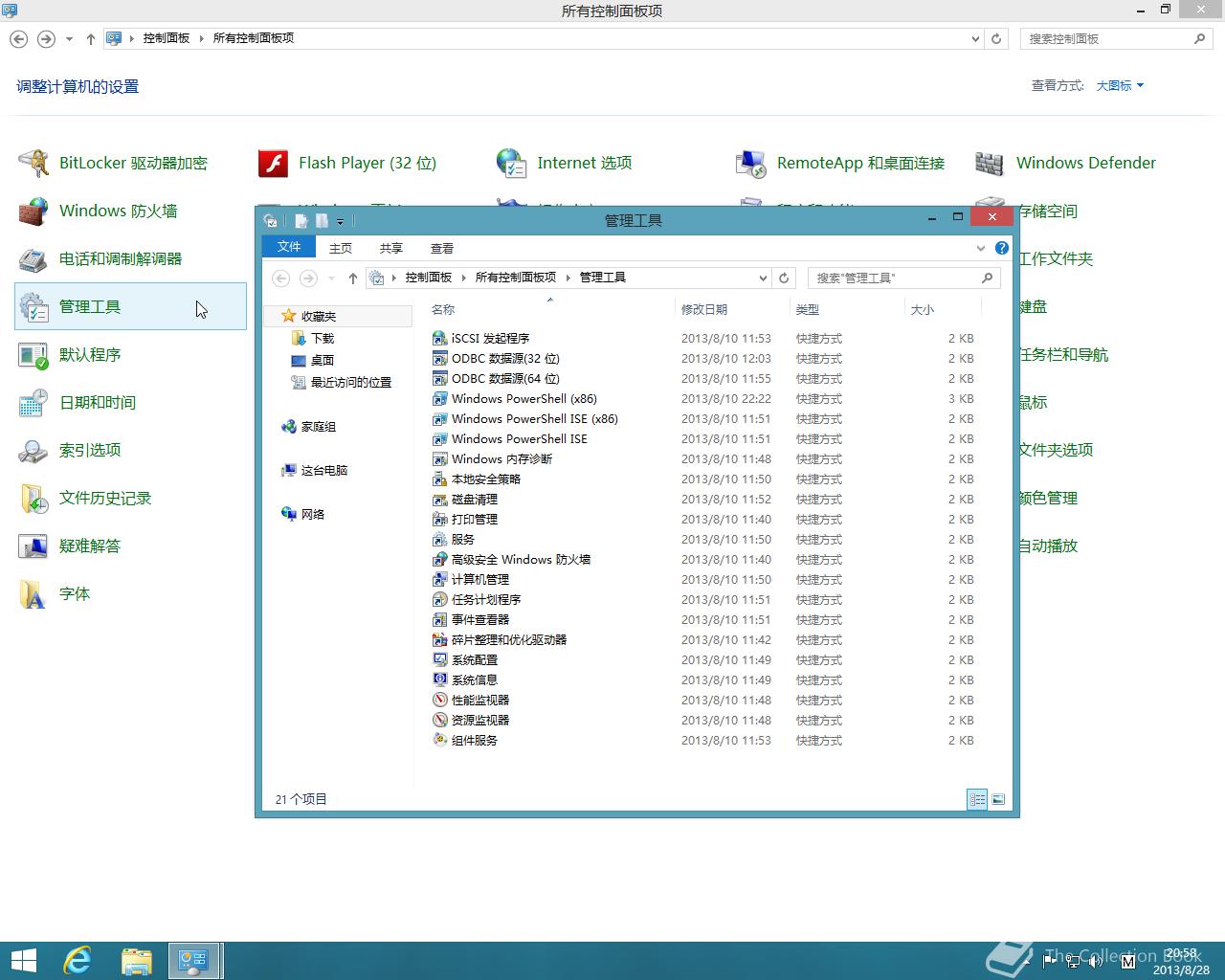This screenshot has width=1225, height=980.
Task: Open 事件查看器 icon
Action: [440, 619]
